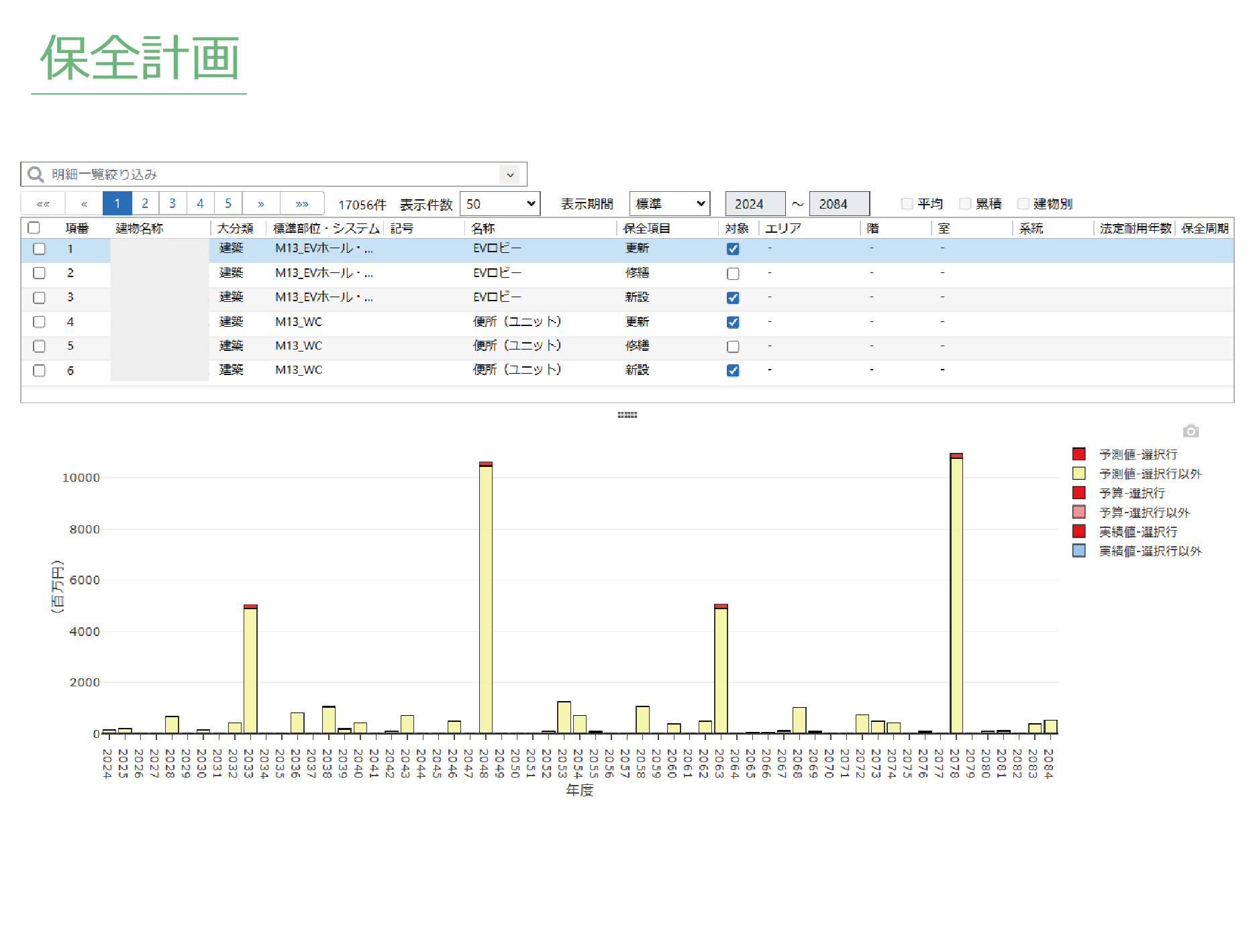Viewport: 1259px width, 952px height.
Task: Switch to page 5
Action: pos(228,204)
